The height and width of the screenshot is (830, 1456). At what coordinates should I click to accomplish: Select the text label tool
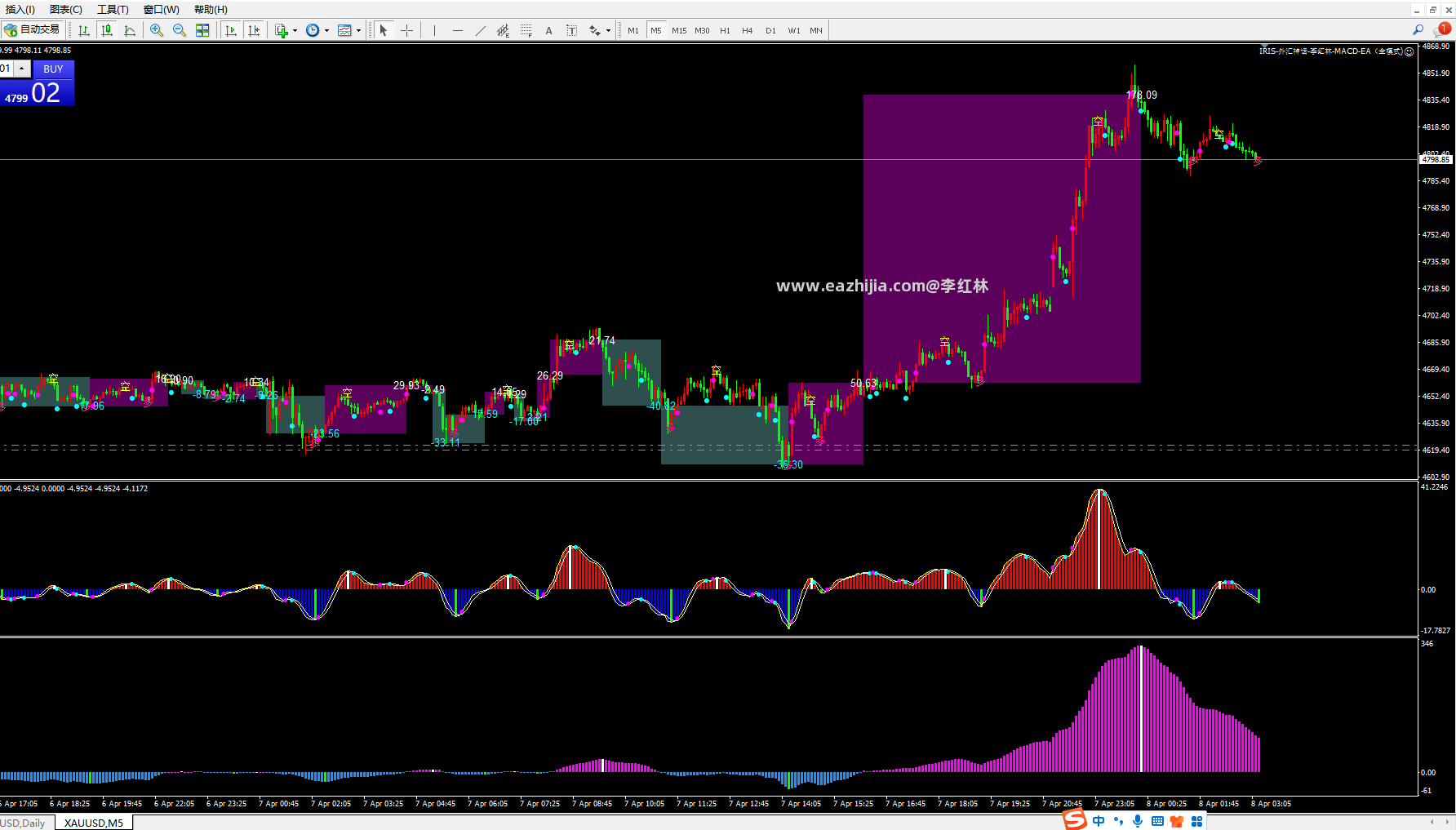[571, 30]
